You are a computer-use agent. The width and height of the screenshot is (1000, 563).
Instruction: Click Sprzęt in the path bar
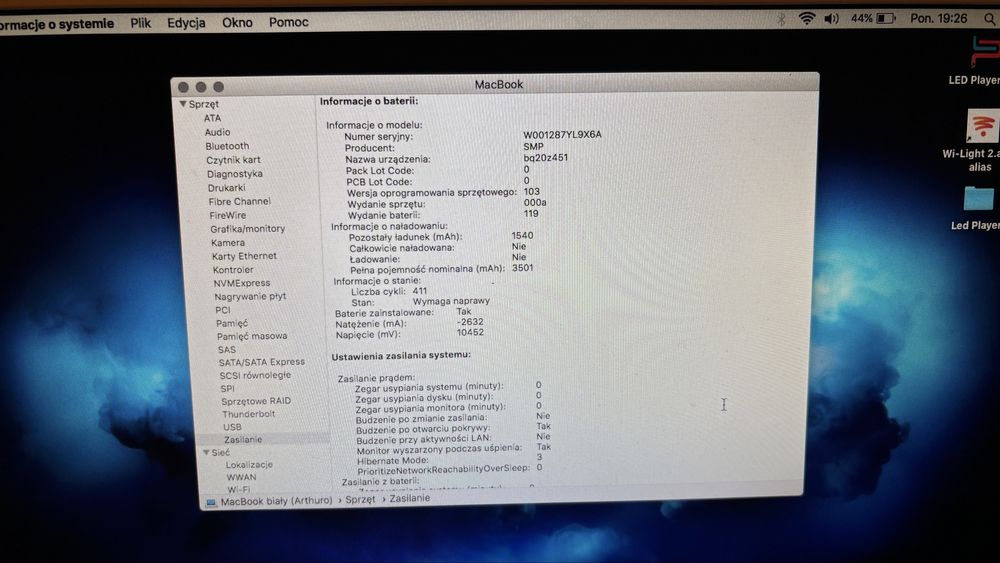(x=360, y=500)
